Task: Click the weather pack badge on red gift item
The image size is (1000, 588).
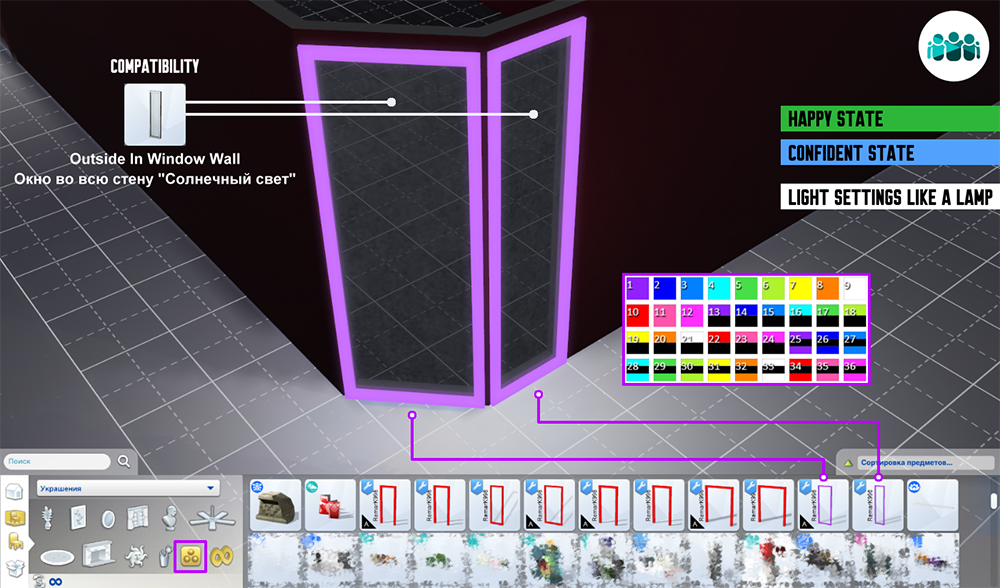Action: pos(312,487)
